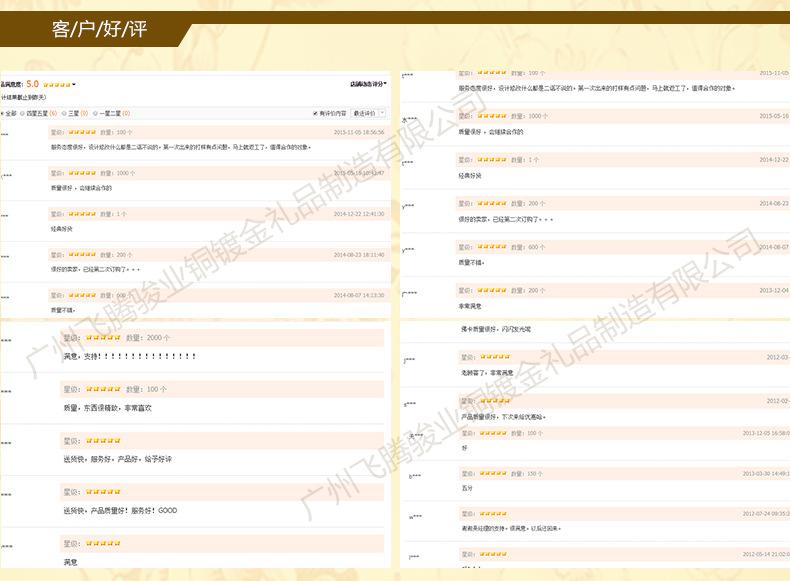
Task: Open the 最近评价 sort dropdown
Action: pyautogui.click(x=368, y=113)
